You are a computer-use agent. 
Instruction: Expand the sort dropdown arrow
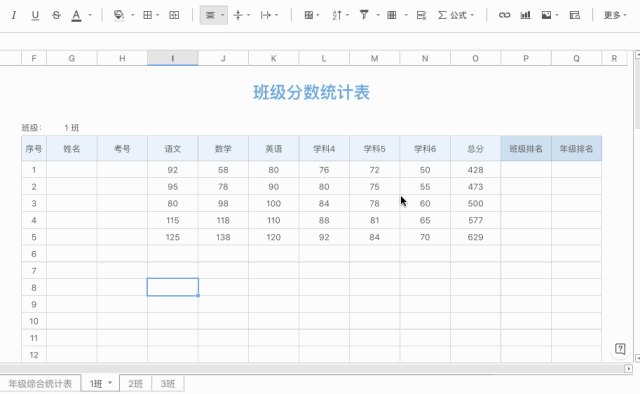click(x=347, y=15)
